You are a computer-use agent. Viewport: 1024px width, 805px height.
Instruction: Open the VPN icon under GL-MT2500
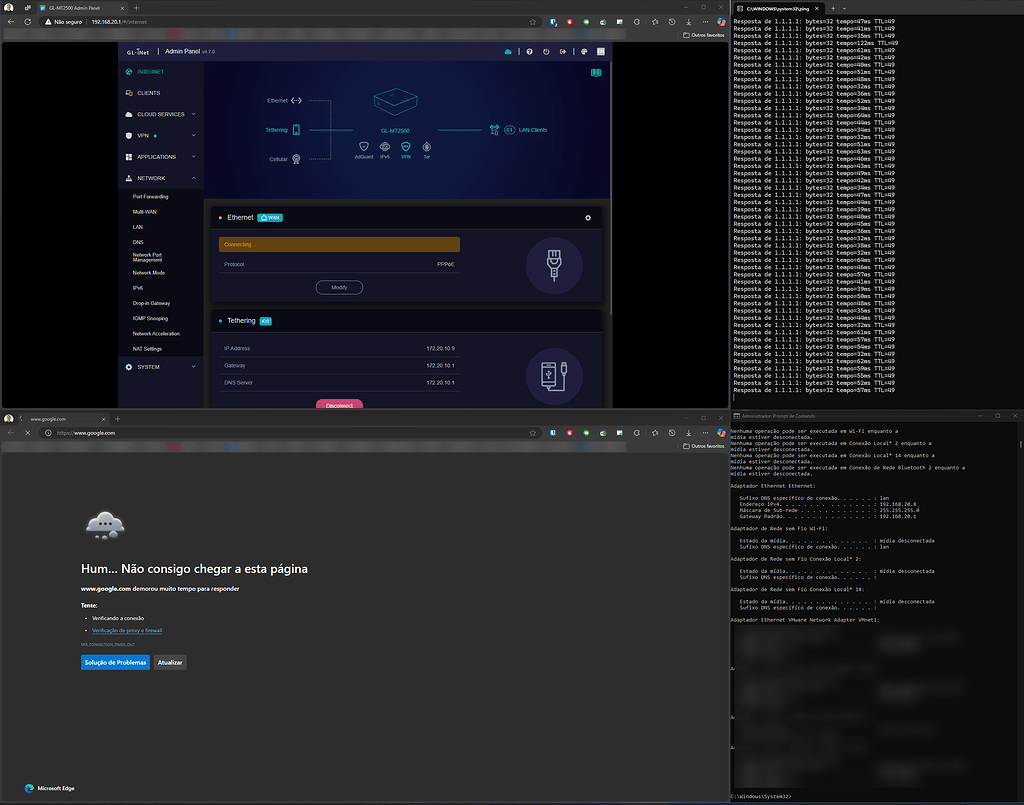[x=405, y=146]
